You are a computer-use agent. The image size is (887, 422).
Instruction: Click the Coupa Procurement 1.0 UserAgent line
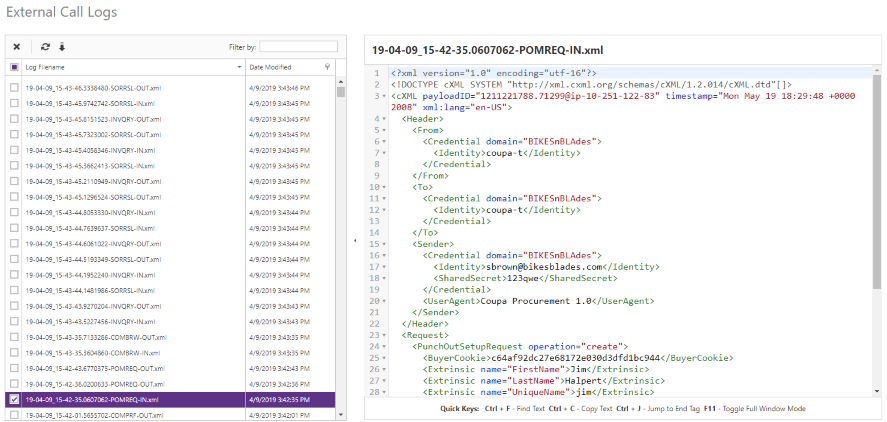point(539,301)
